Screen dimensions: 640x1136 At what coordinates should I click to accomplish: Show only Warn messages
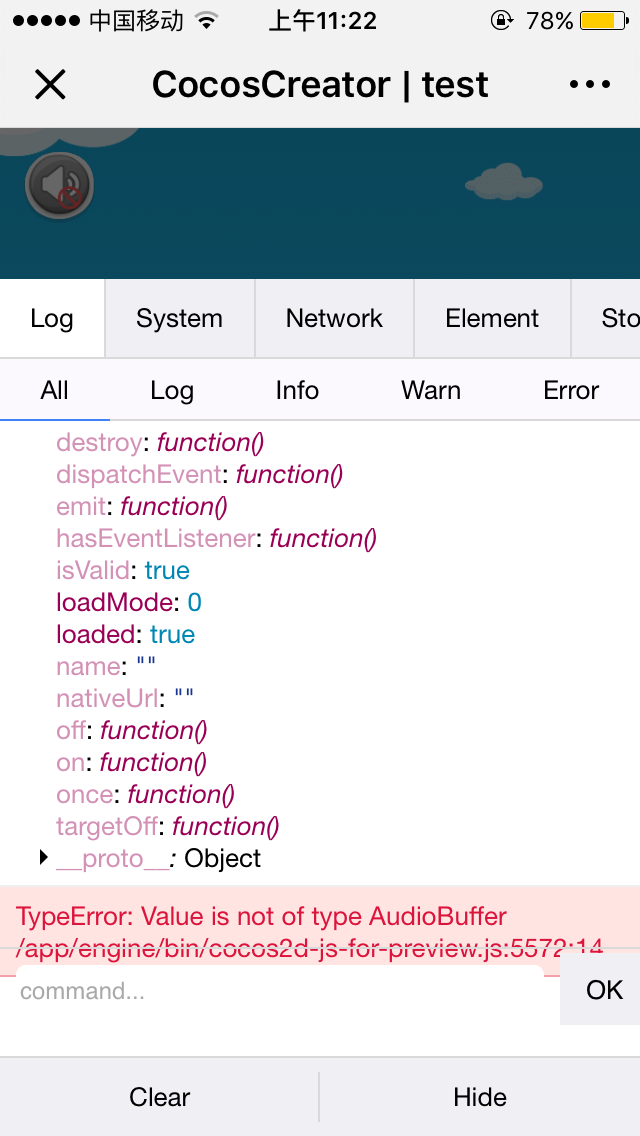431,391
